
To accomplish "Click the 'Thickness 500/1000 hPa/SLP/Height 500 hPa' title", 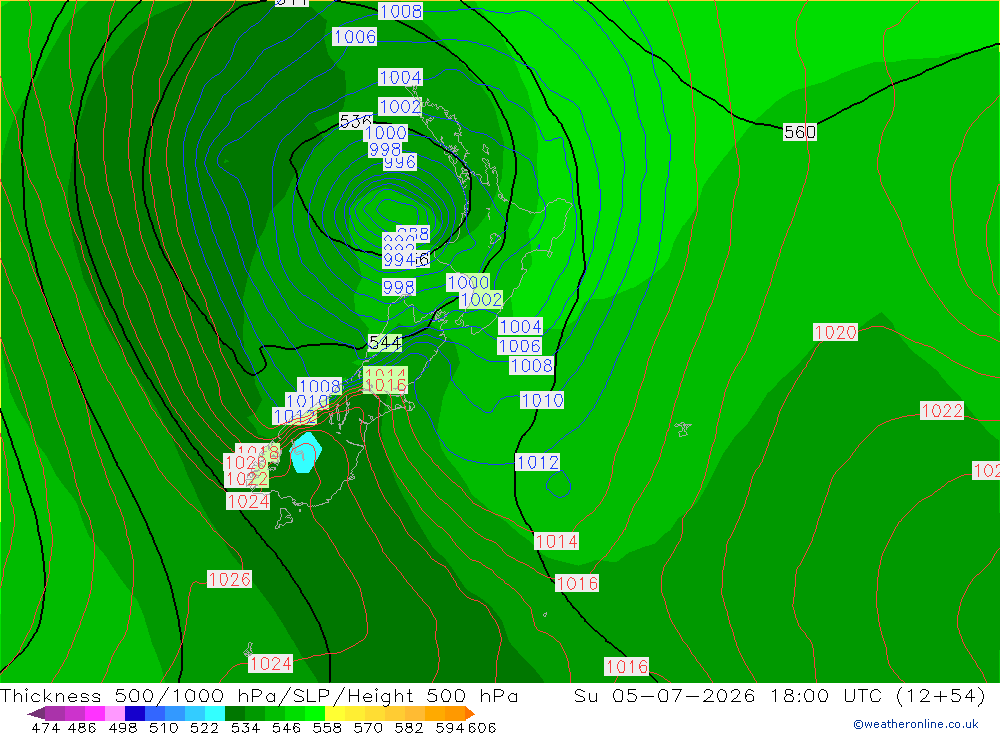I will [x=259, y=696].
